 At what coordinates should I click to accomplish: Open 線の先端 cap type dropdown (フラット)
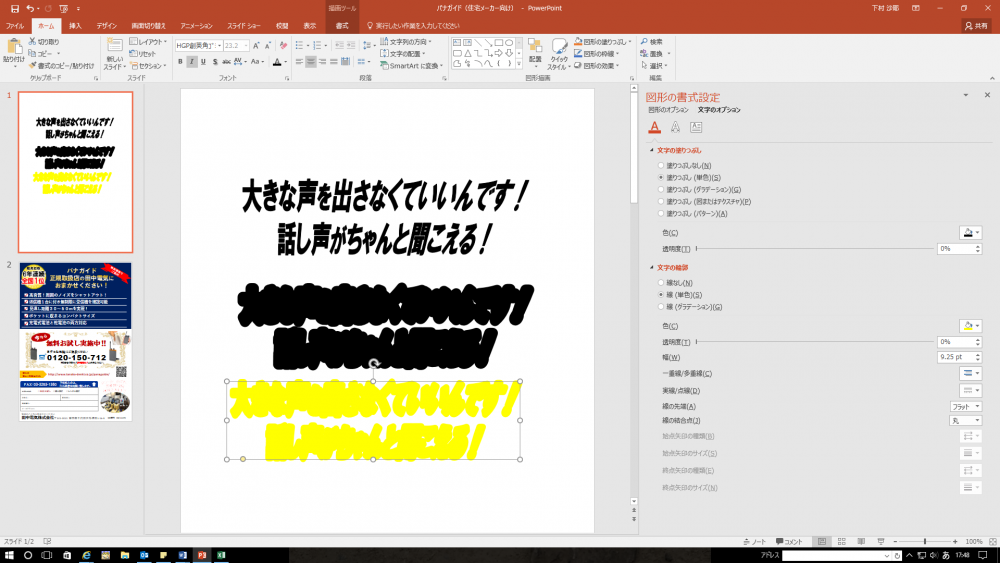[965, 407]
